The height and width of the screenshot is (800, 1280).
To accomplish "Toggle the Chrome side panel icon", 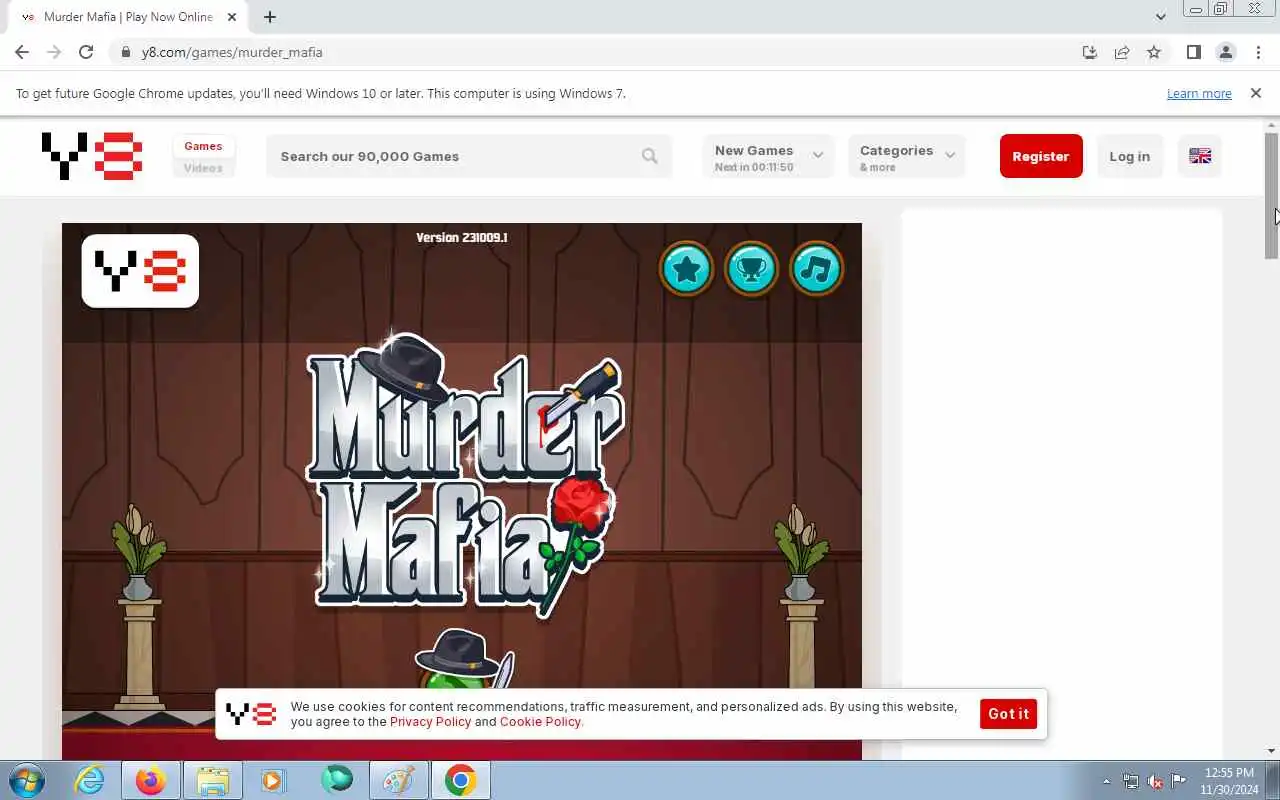I will coord(1193,52).
